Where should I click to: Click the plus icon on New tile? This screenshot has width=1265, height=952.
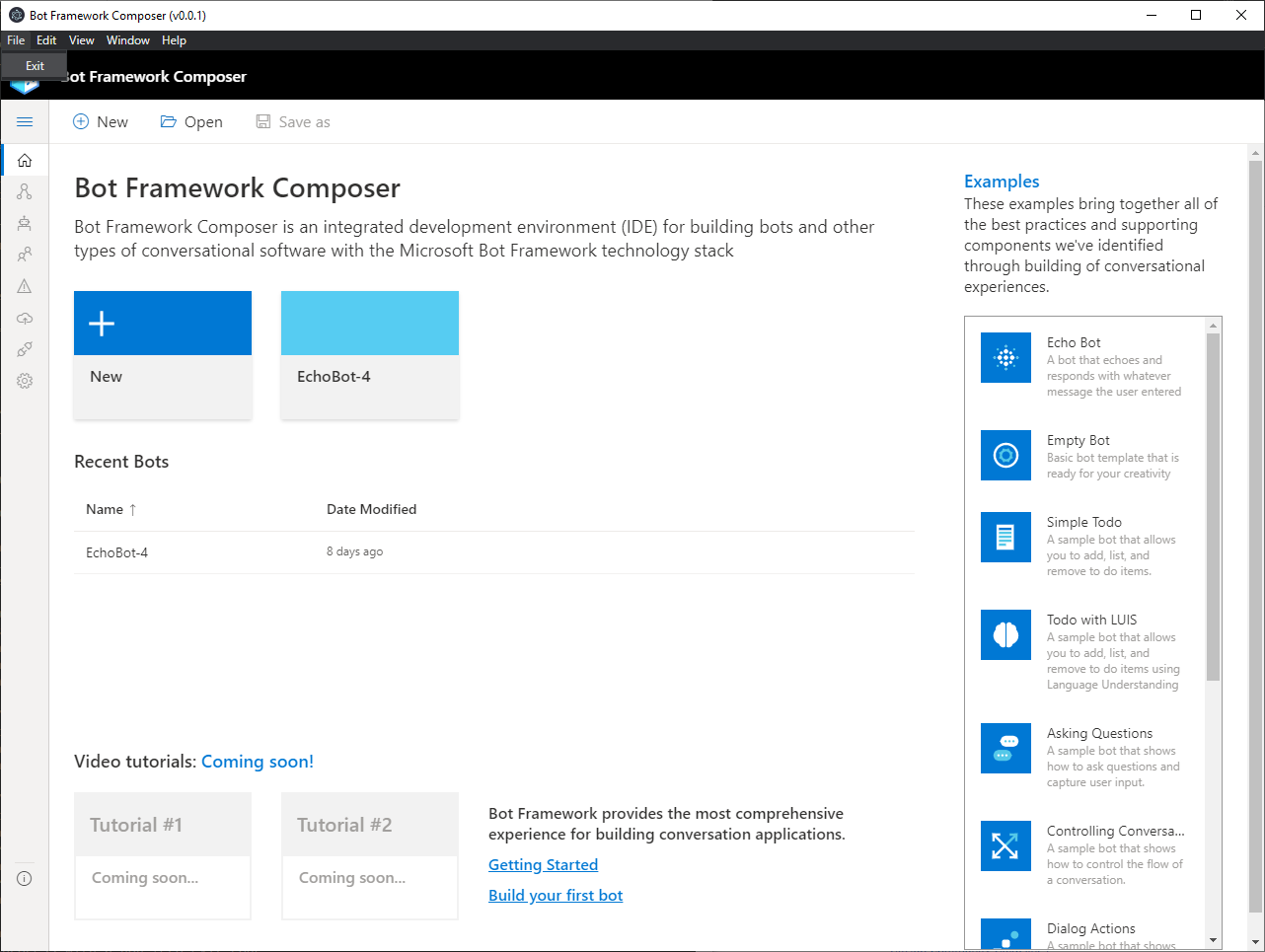[102, 323]
